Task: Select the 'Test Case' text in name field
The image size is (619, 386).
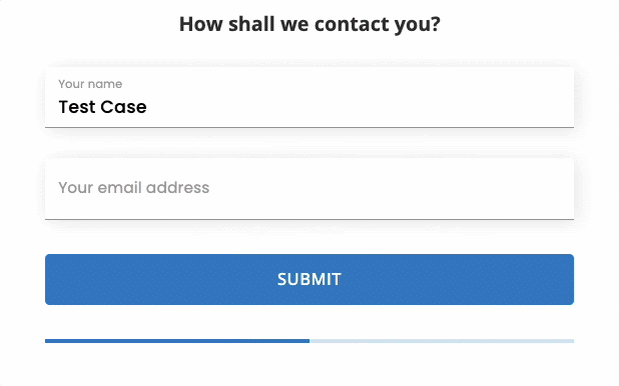Action: click(103, 107)
